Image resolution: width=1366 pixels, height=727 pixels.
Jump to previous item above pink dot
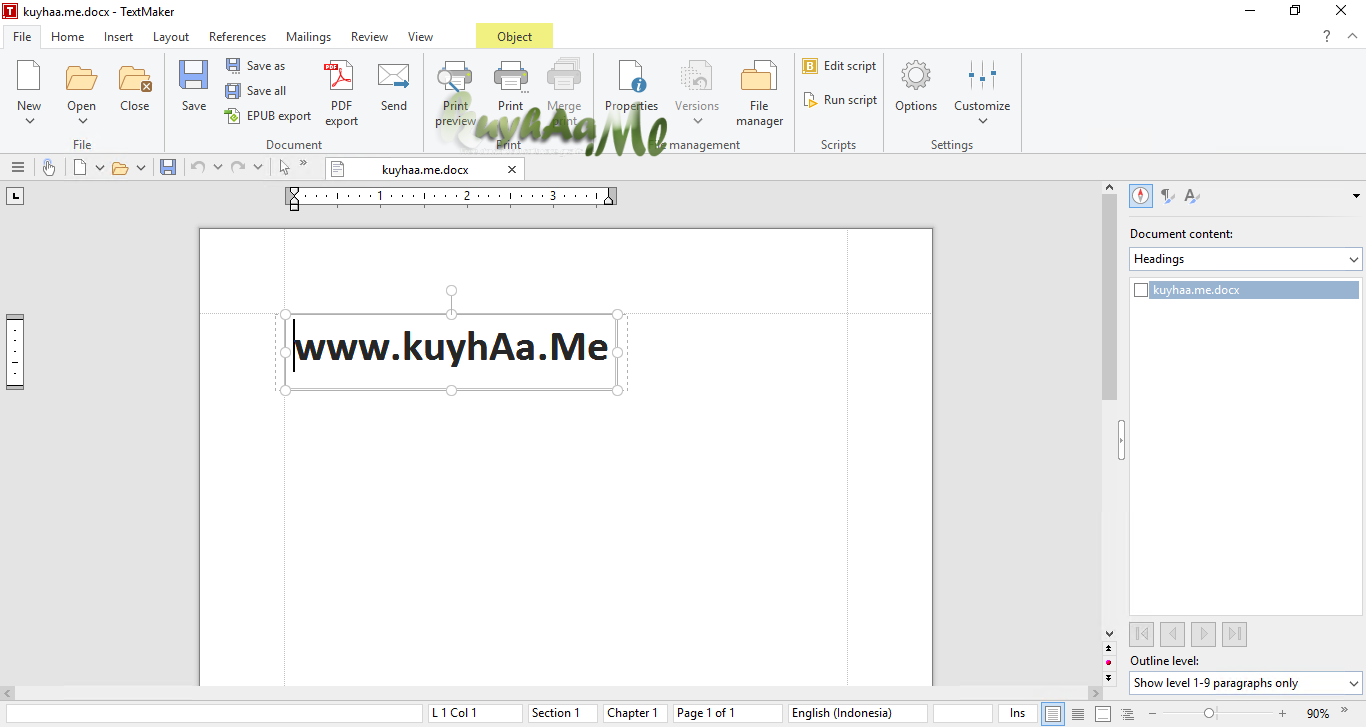tap(1108, 648)
